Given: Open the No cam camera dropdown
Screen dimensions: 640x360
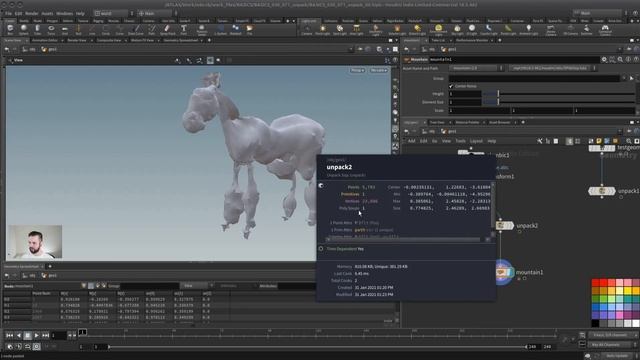Looking at the screenshot, I should (378, 71).
